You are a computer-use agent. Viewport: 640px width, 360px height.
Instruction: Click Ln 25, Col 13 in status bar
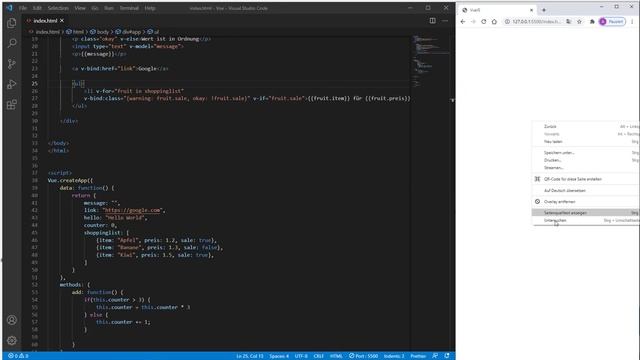(250, 356)
